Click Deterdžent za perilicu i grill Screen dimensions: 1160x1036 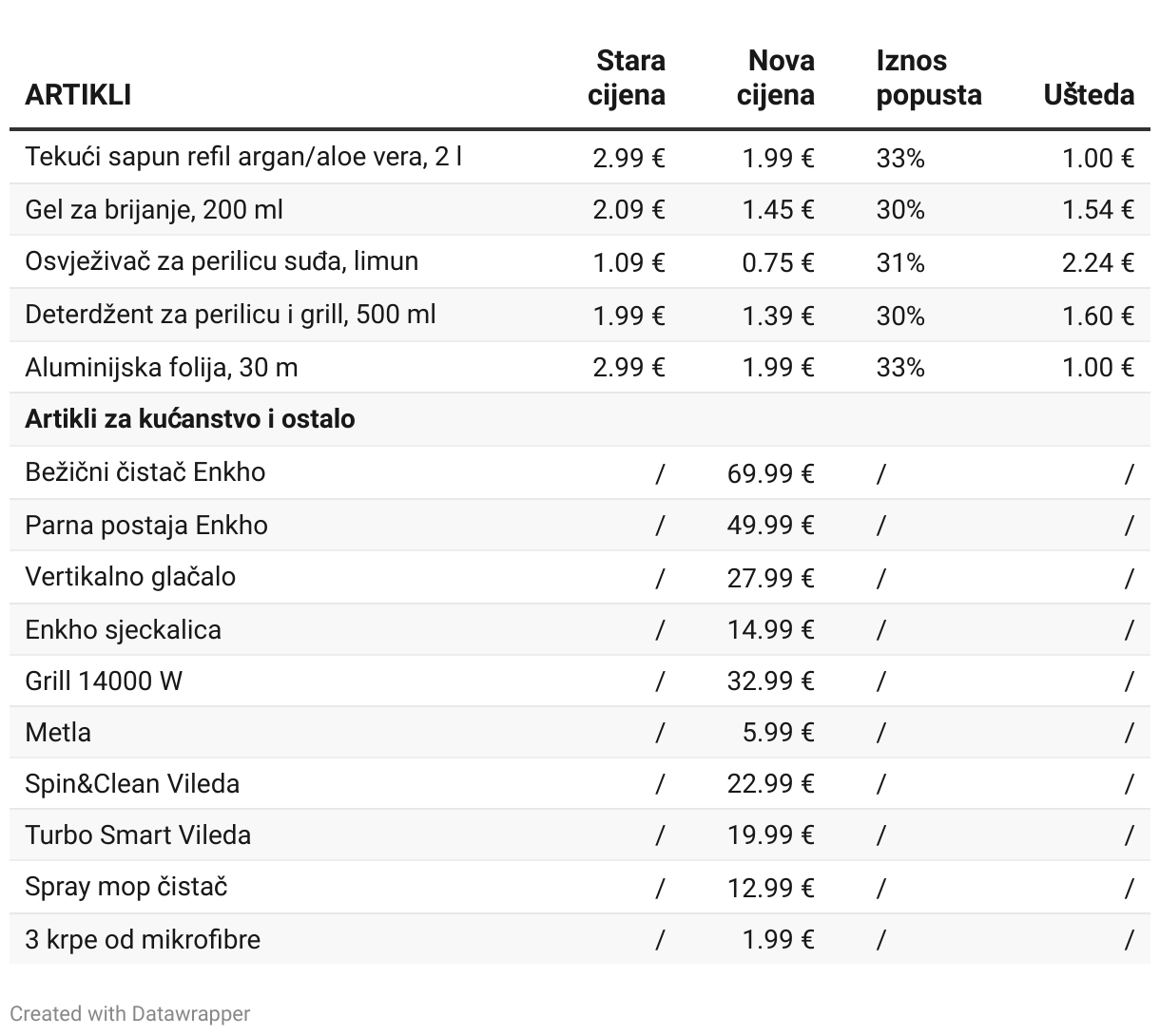(x=230, y=315)
